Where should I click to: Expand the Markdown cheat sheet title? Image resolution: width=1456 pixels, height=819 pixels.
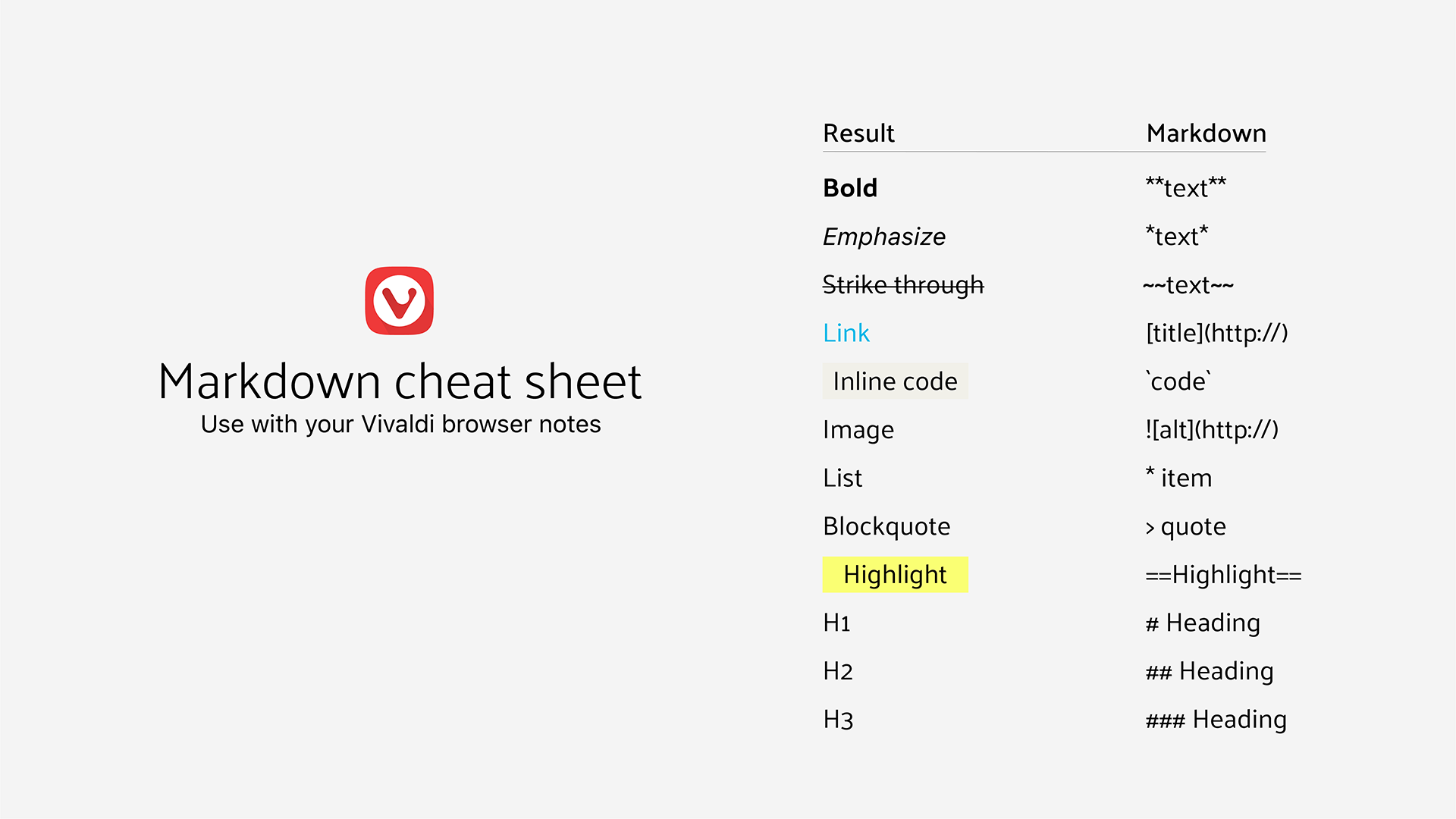399,379
